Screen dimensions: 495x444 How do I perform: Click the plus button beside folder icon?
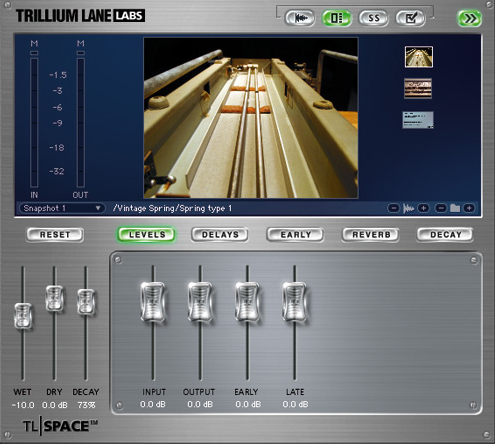pos(469,208)
